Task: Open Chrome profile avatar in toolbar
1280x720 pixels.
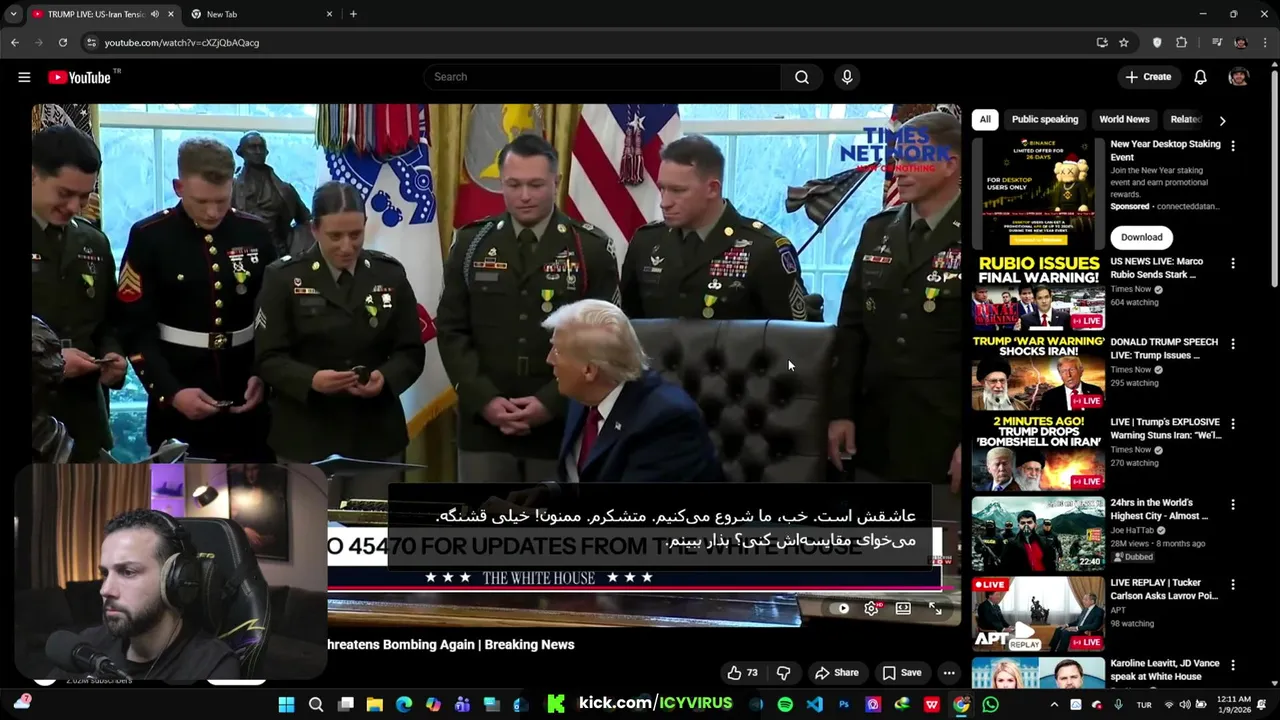Action: click(x=1241, y=42)
